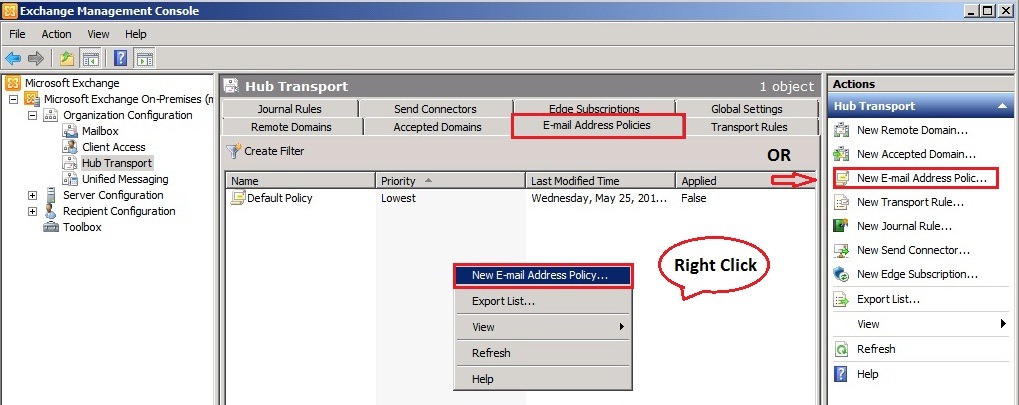Image resolution: width=1019 pixels, height=405 pixels.
Task: Switch to the Send Connectors tab
Action: (435, 109)
